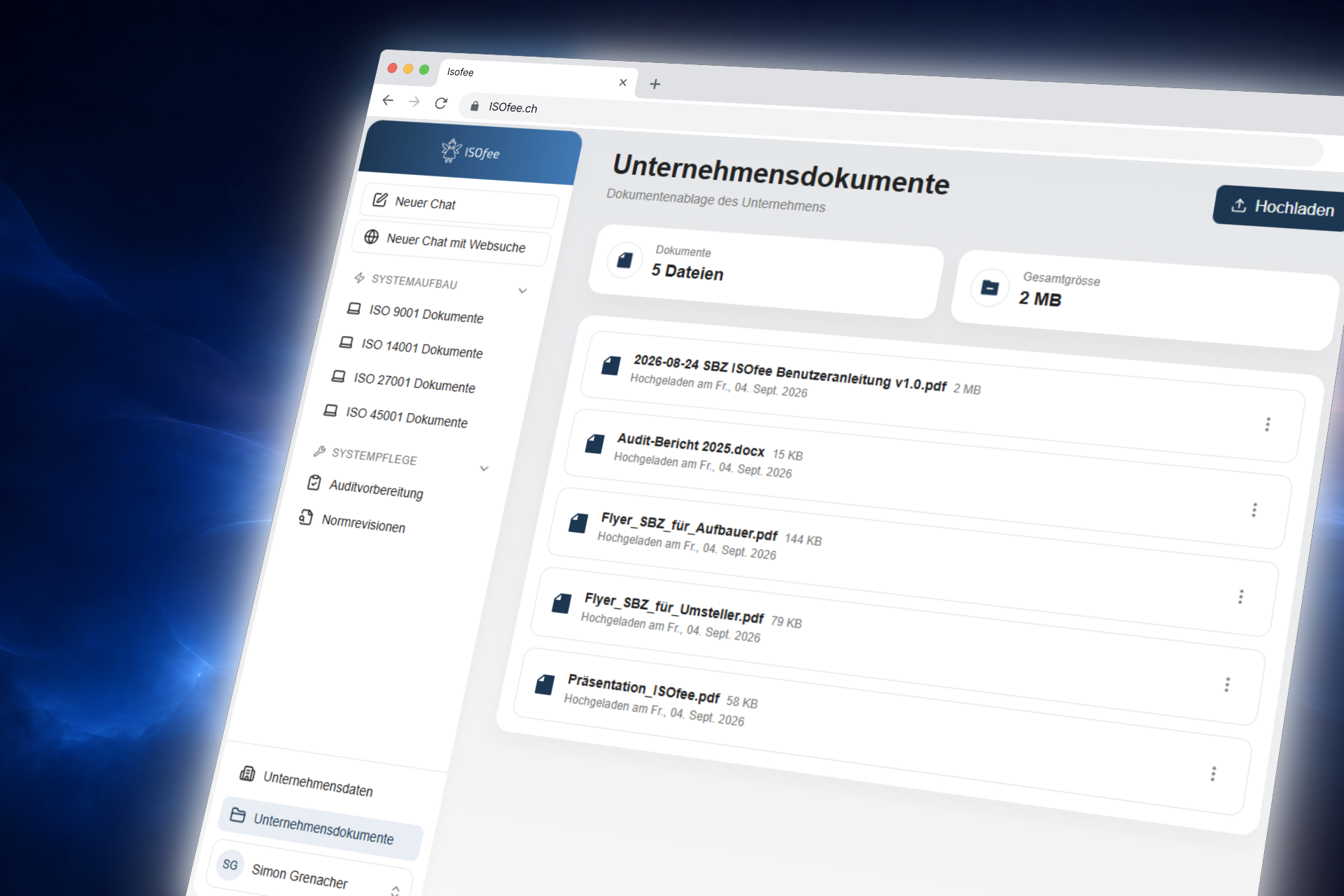The height and width of the screenshot is (896, 1344).
Task: Collapse the SYSTEMAUFBAU section chevron
Action: pyautogui.click(x=522, y=290)
